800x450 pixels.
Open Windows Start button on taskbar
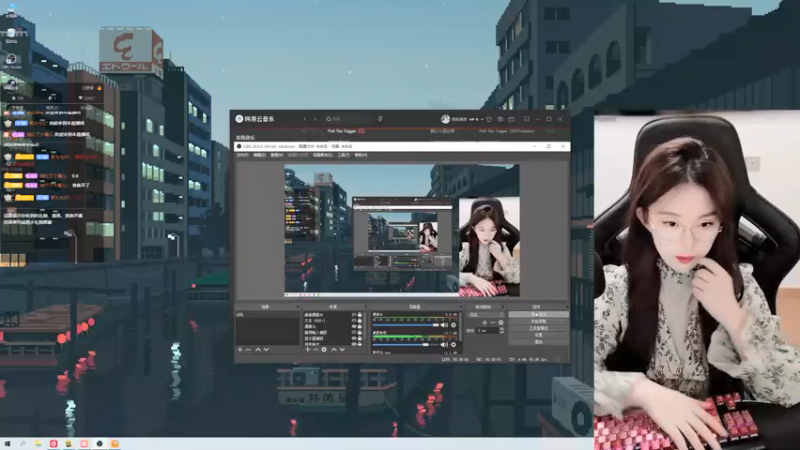[x=7, y=444]
